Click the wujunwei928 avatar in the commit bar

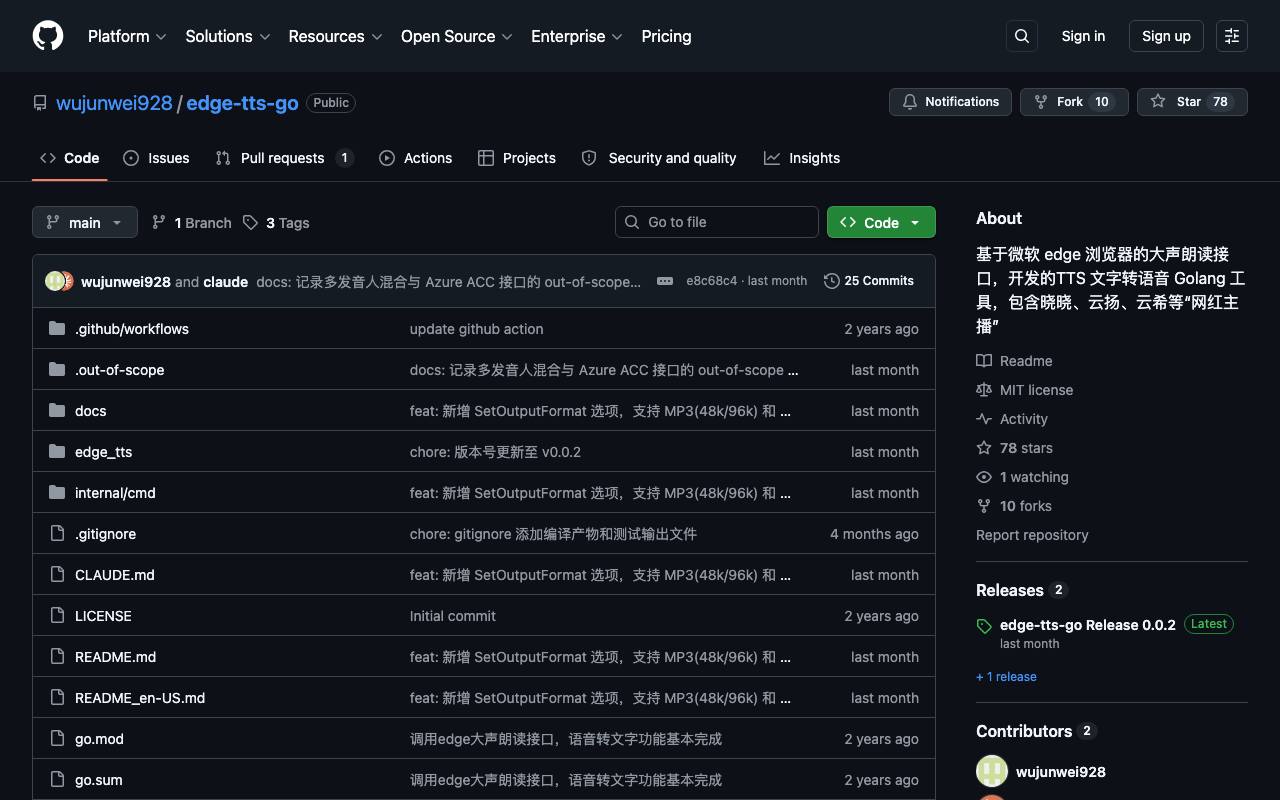55,281
